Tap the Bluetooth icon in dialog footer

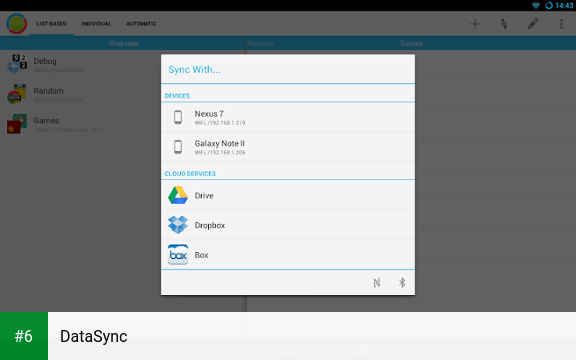402,282
